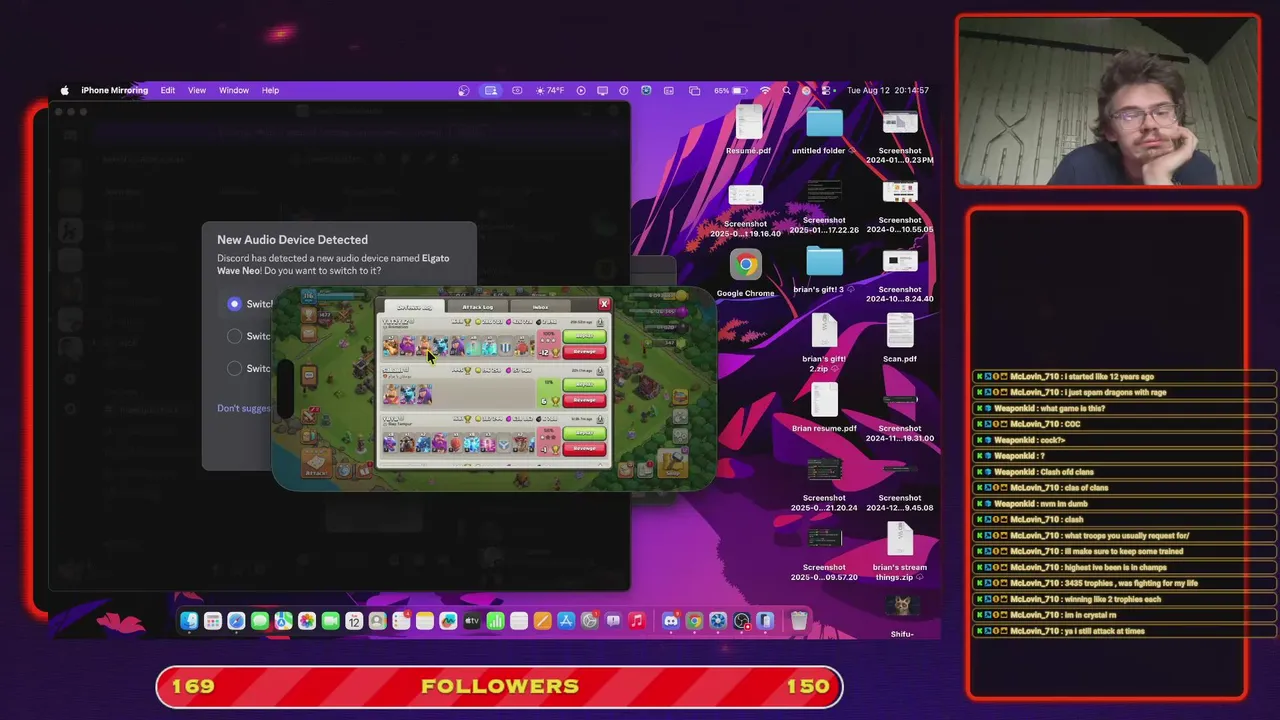Open Discord from the Dock
The width and height of the screenshot is (1280, 720).
tap(671, 621)
